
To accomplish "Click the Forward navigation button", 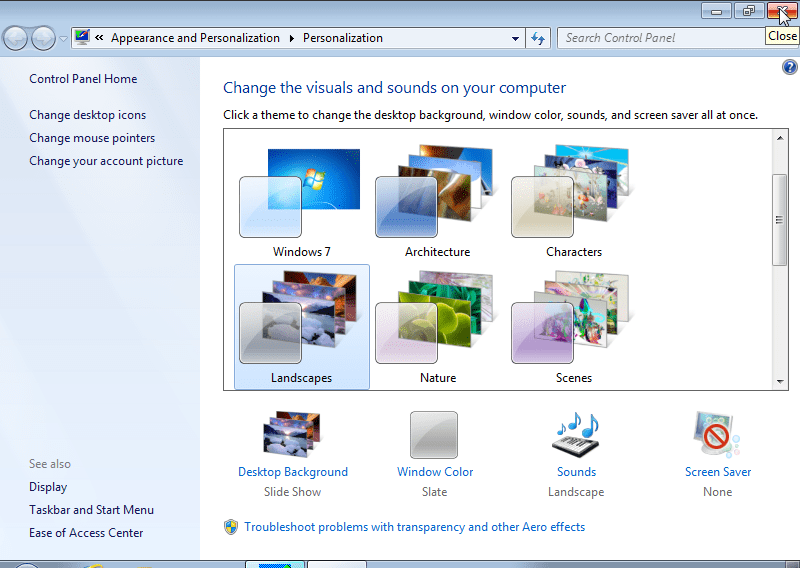I will pyautogui.click(x=43, y=38).
